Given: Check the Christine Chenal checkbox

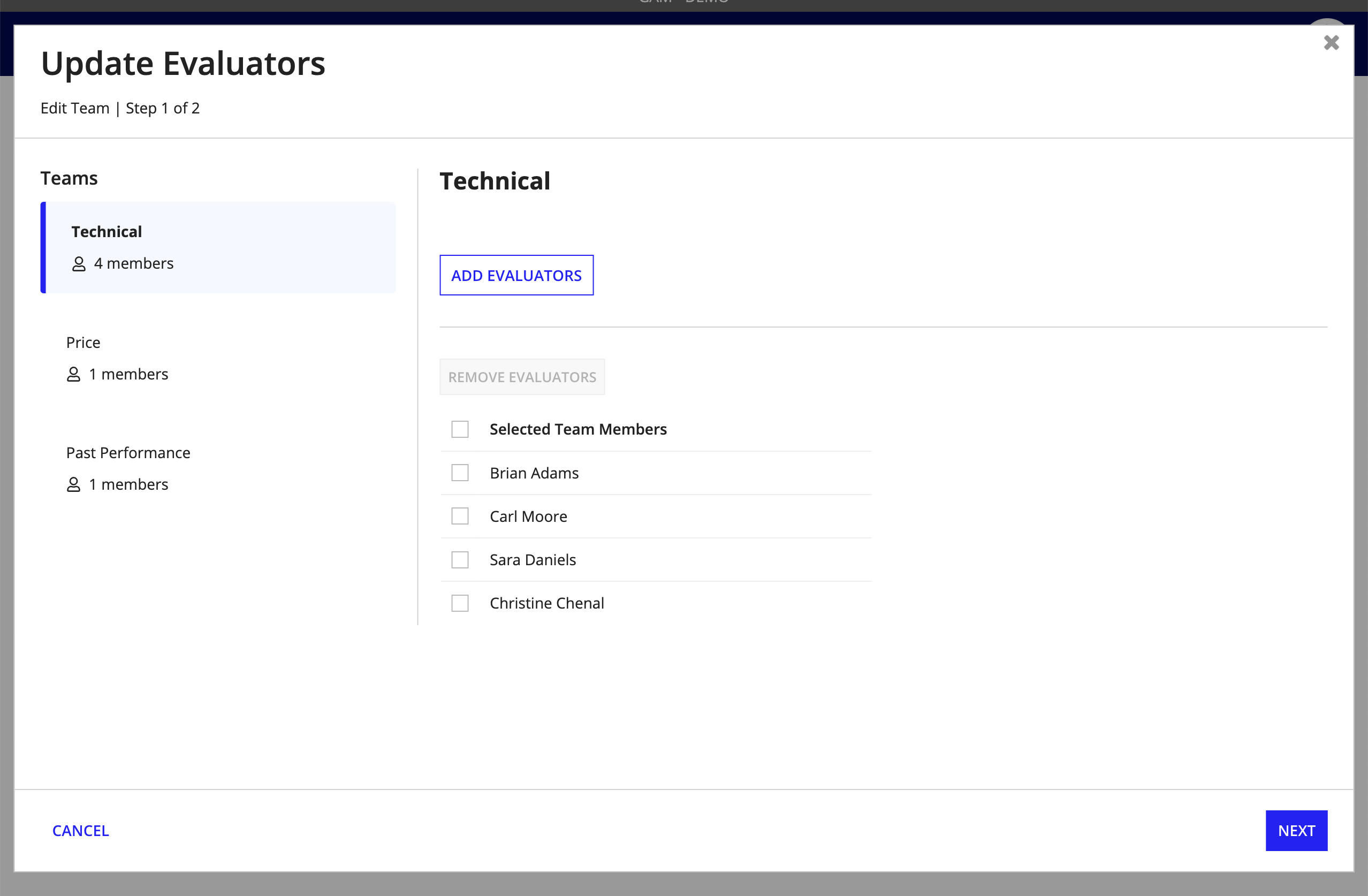Looking at the screenshot, I should point(460,603).
